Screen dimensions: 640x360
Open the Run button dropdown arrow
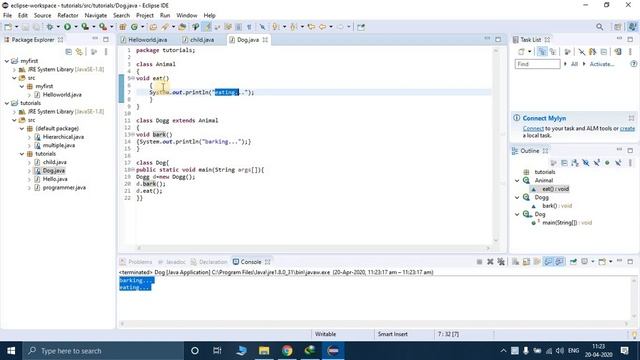tap(76, 27)
